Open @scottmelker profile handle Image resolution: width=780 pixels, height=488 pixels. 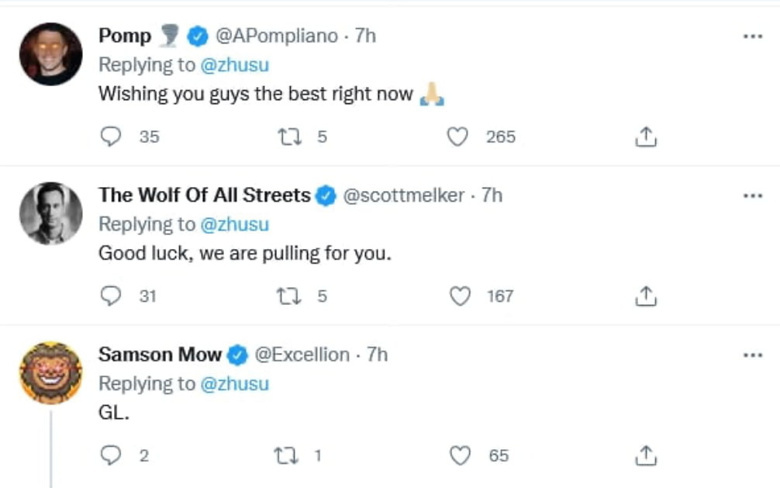click(x=404, y=195)
